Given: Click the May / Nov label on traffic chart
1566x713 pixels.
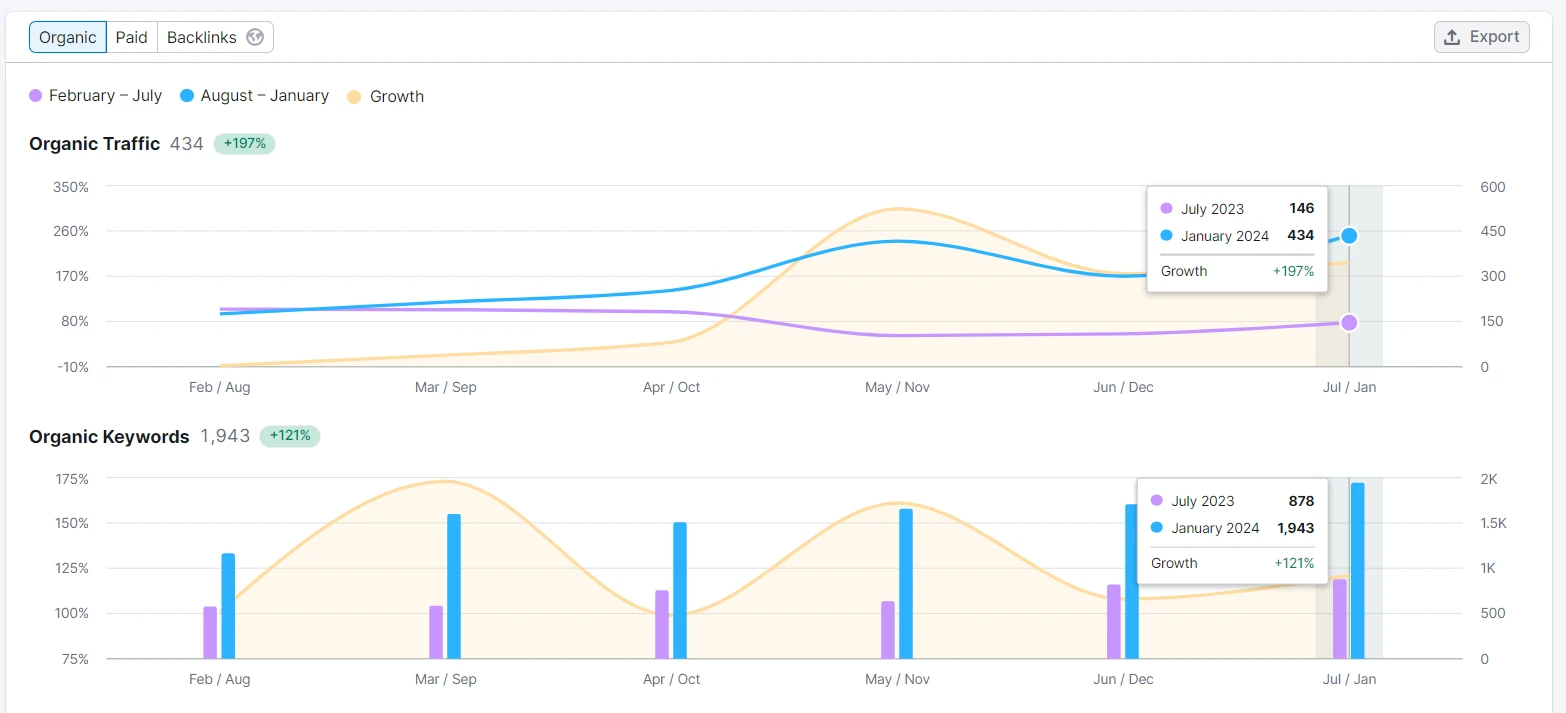Looking at the screenshot, I should [897, 387].
